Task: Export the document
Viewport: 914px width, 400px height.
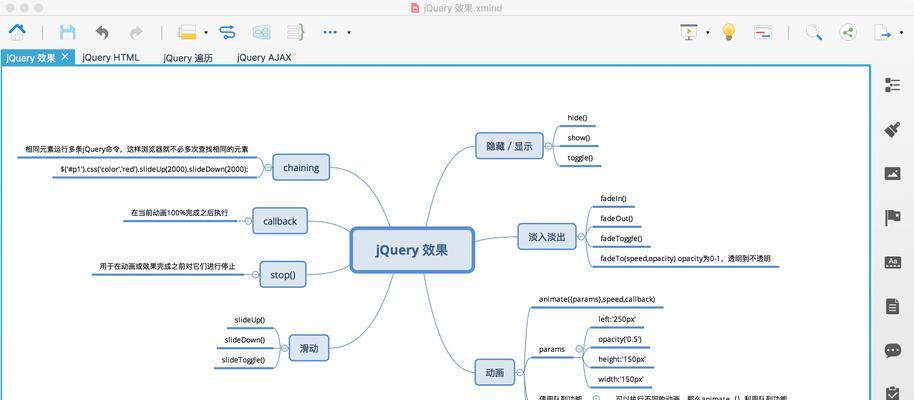Action: 883,32
